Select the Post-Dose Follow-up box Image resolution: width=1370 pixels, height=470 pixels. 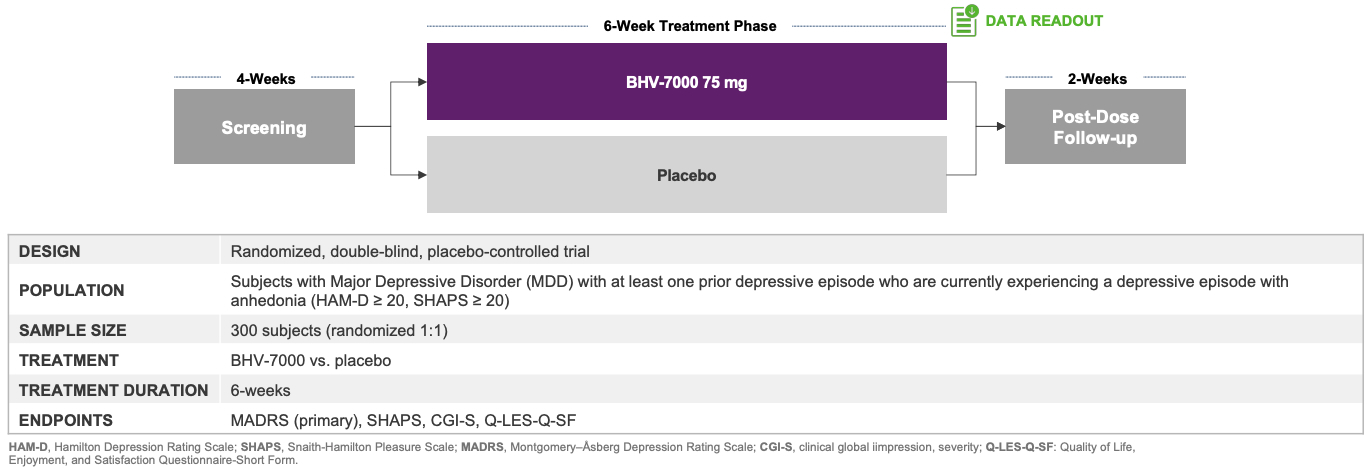[1095, 127]
